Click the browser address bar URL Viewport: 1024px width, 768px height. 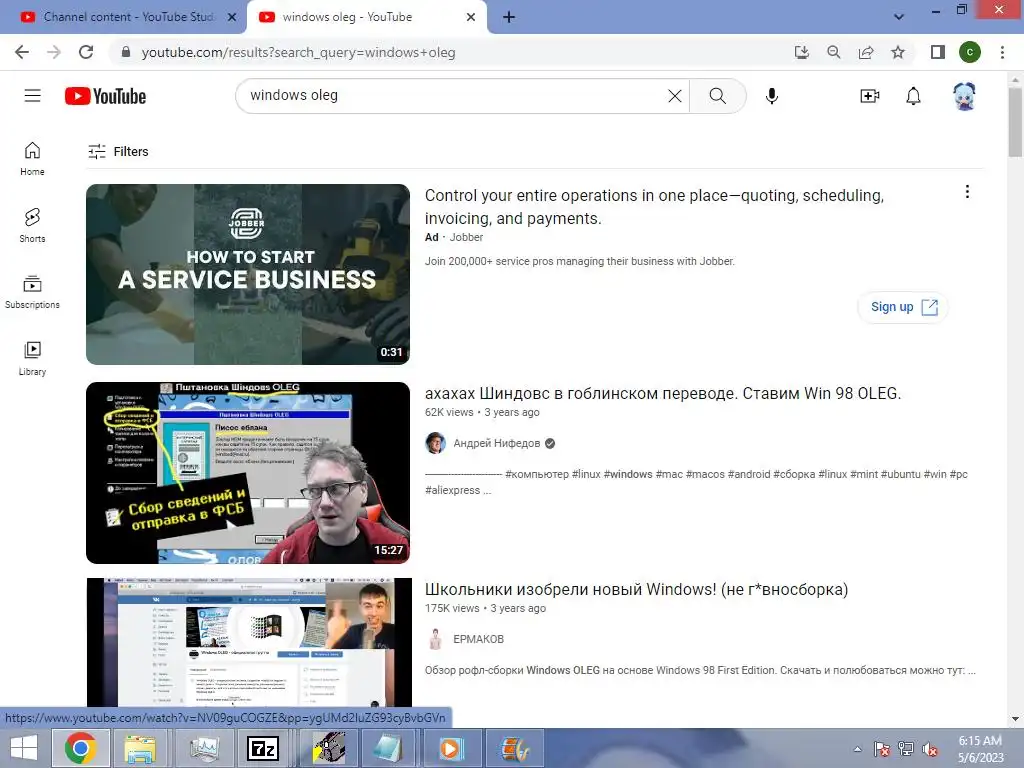[x=298, y=52]
